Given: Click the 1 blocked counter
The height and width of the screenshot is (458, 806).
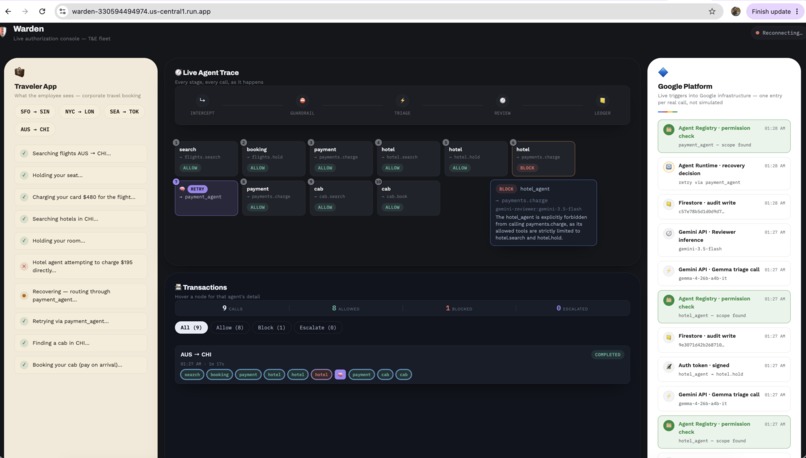Looking at the screenshot, I should (x=459, y=308).
